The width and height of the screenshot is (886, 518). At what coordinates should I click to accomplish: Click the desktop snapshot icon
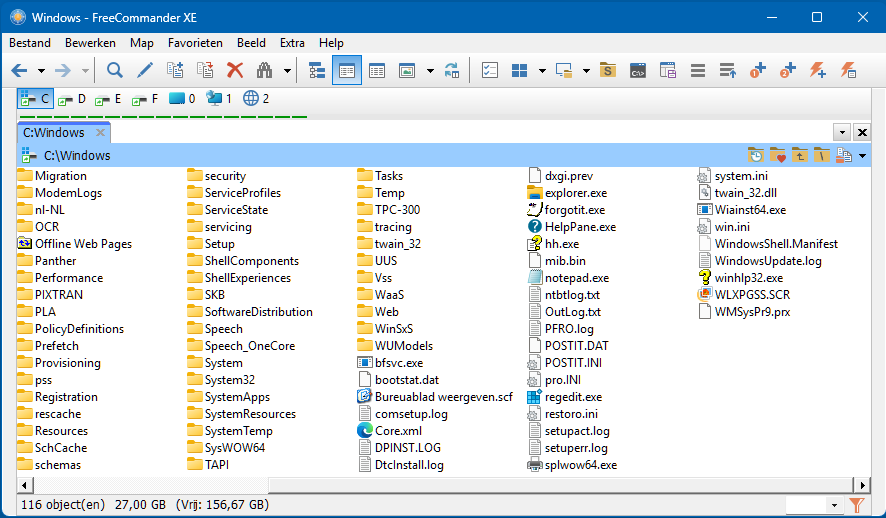point(564,71)
